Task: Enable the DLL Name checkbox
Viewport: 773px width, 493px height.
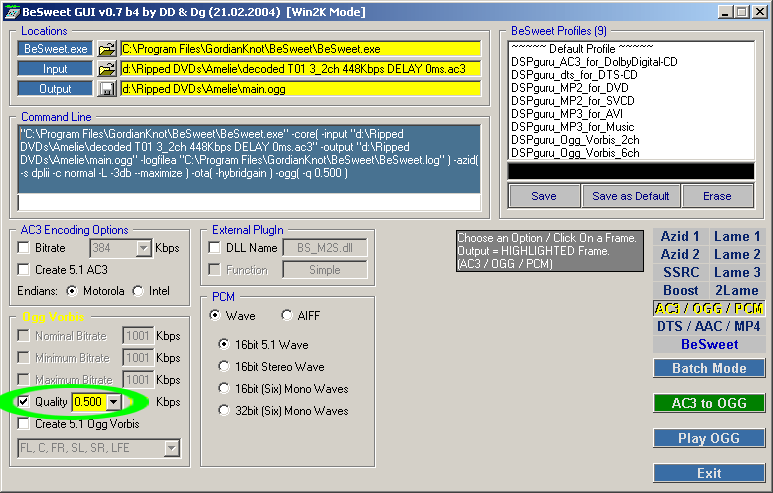Action: pyautogui.click(x=214, y=247)
